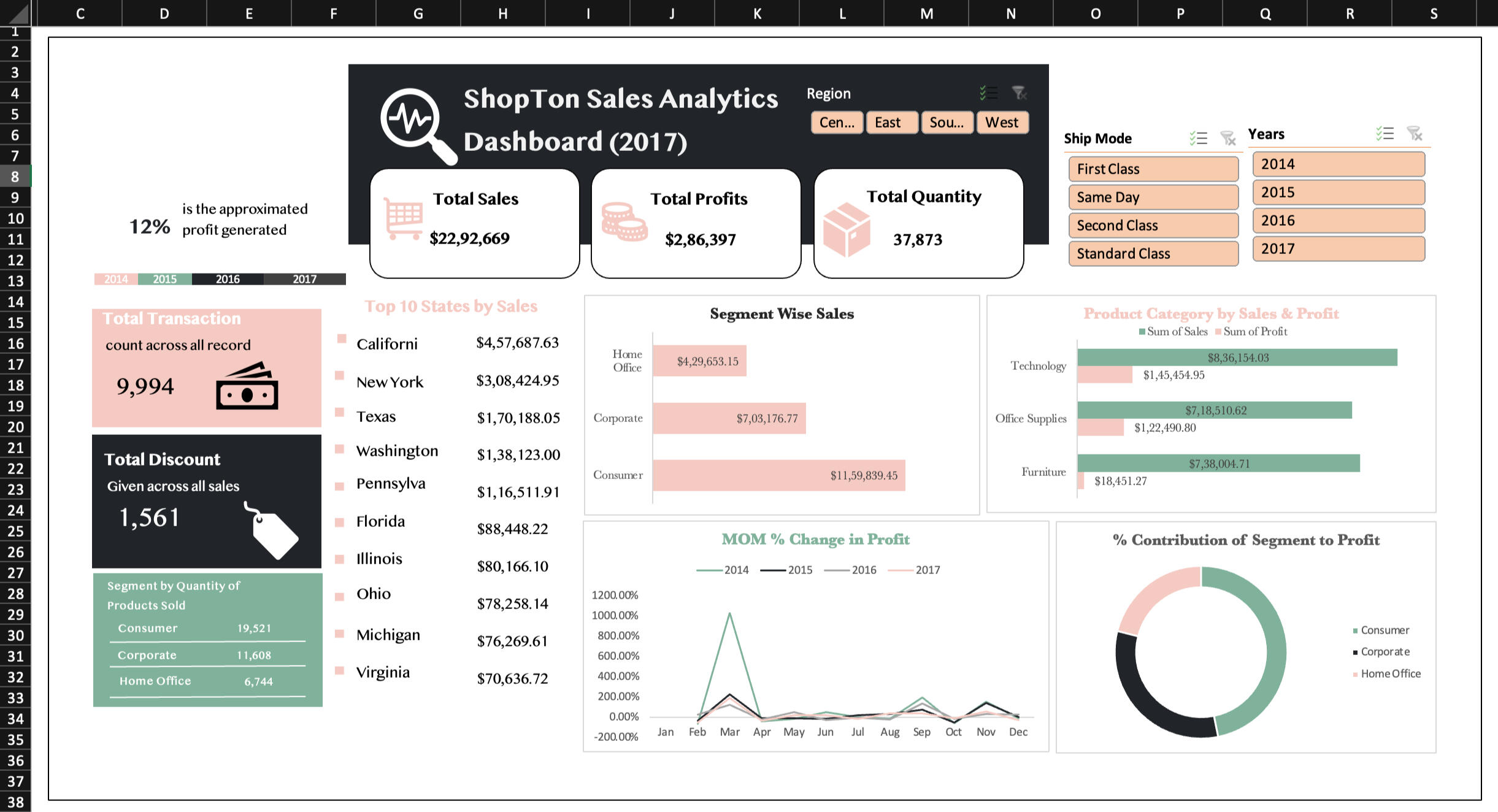1498x812 pixels.
Task: Select the East region slicer button
Action: [891, 123]
